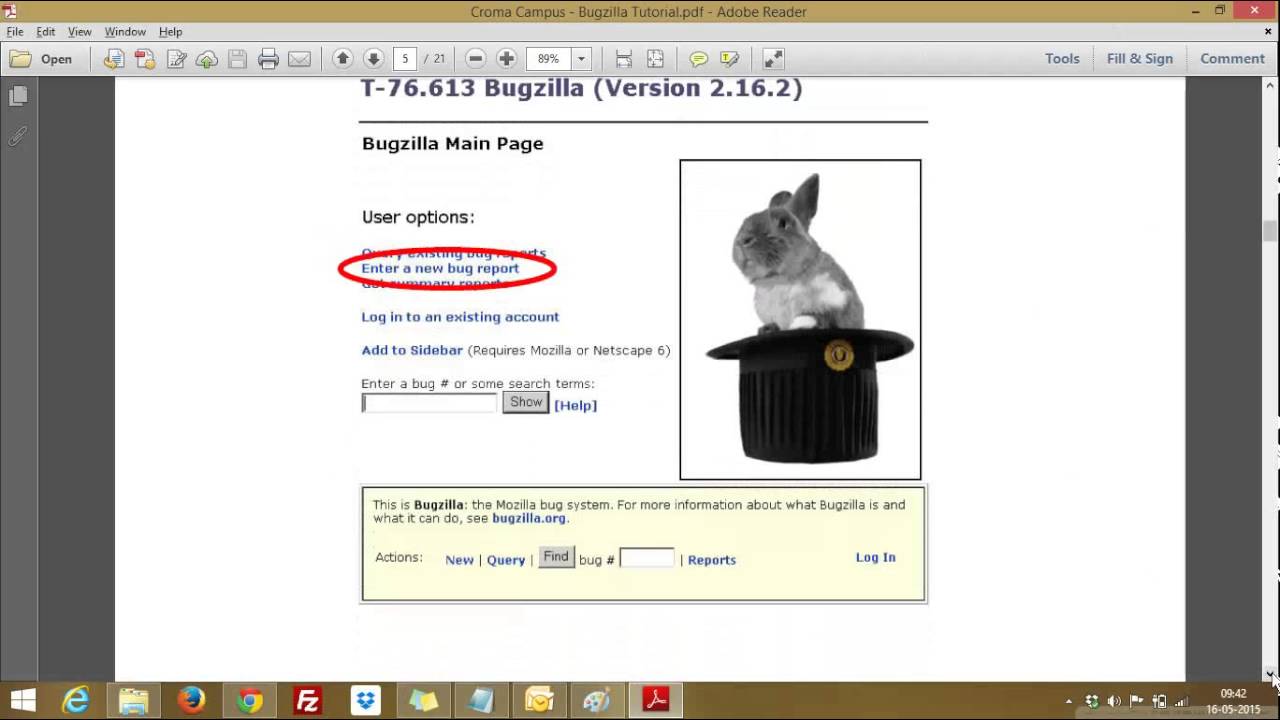Click the Log In link

click(x=876, y=558)
